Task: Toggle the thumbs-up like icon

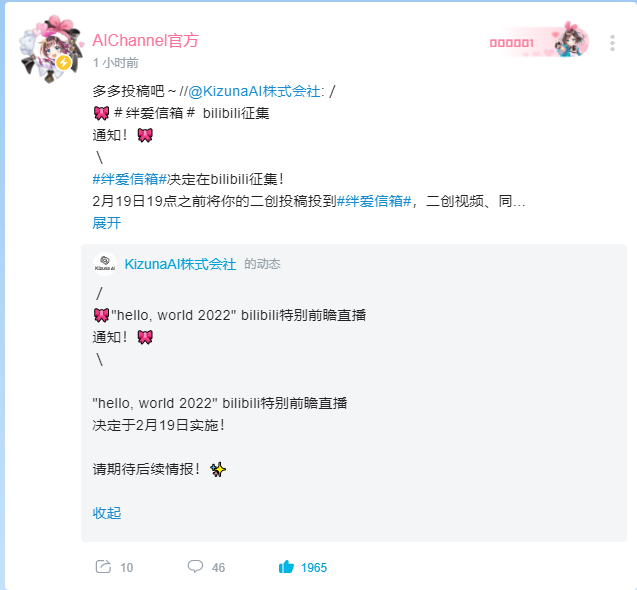Action: pos(286,566)
